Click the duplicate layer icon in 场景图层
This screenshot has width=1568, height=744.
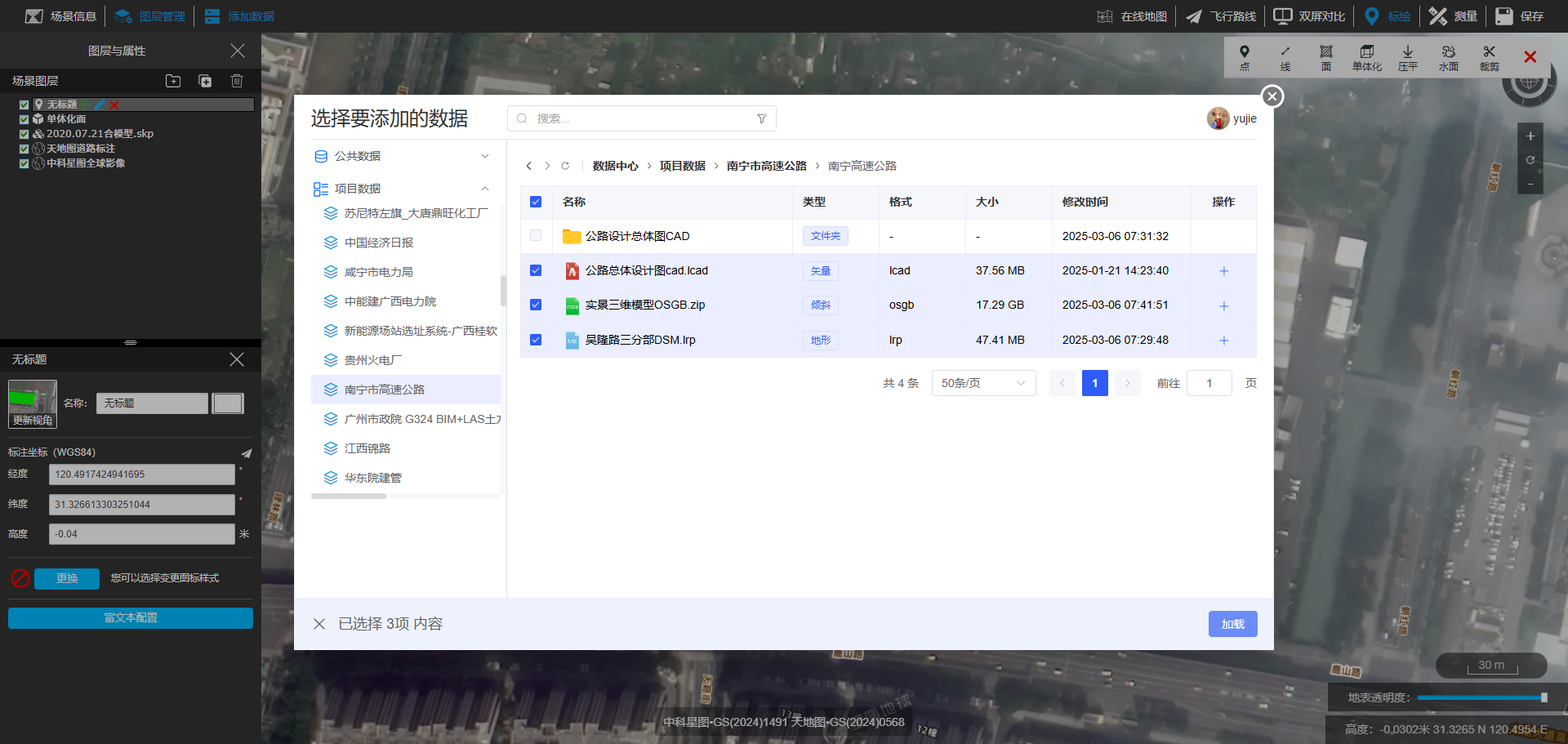tap(205, 81)
